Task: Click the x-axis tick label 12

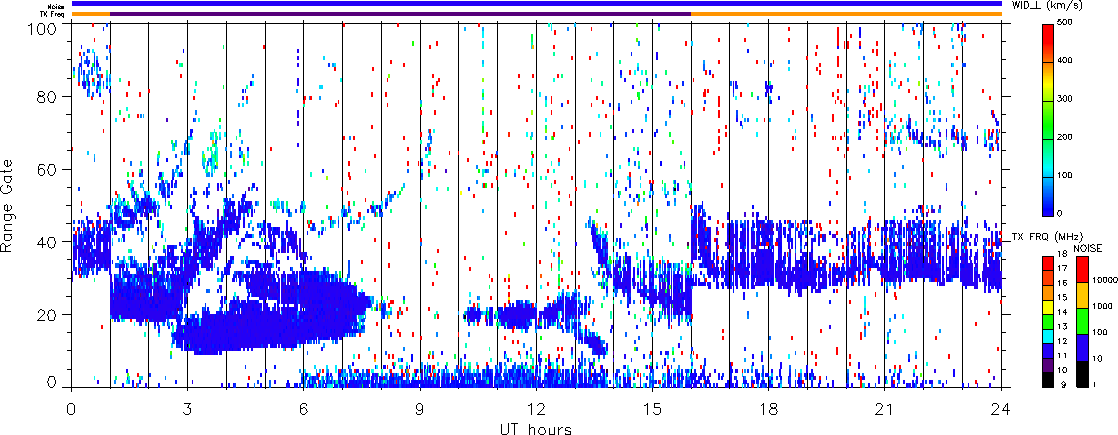Action: (x=536, y=410)
